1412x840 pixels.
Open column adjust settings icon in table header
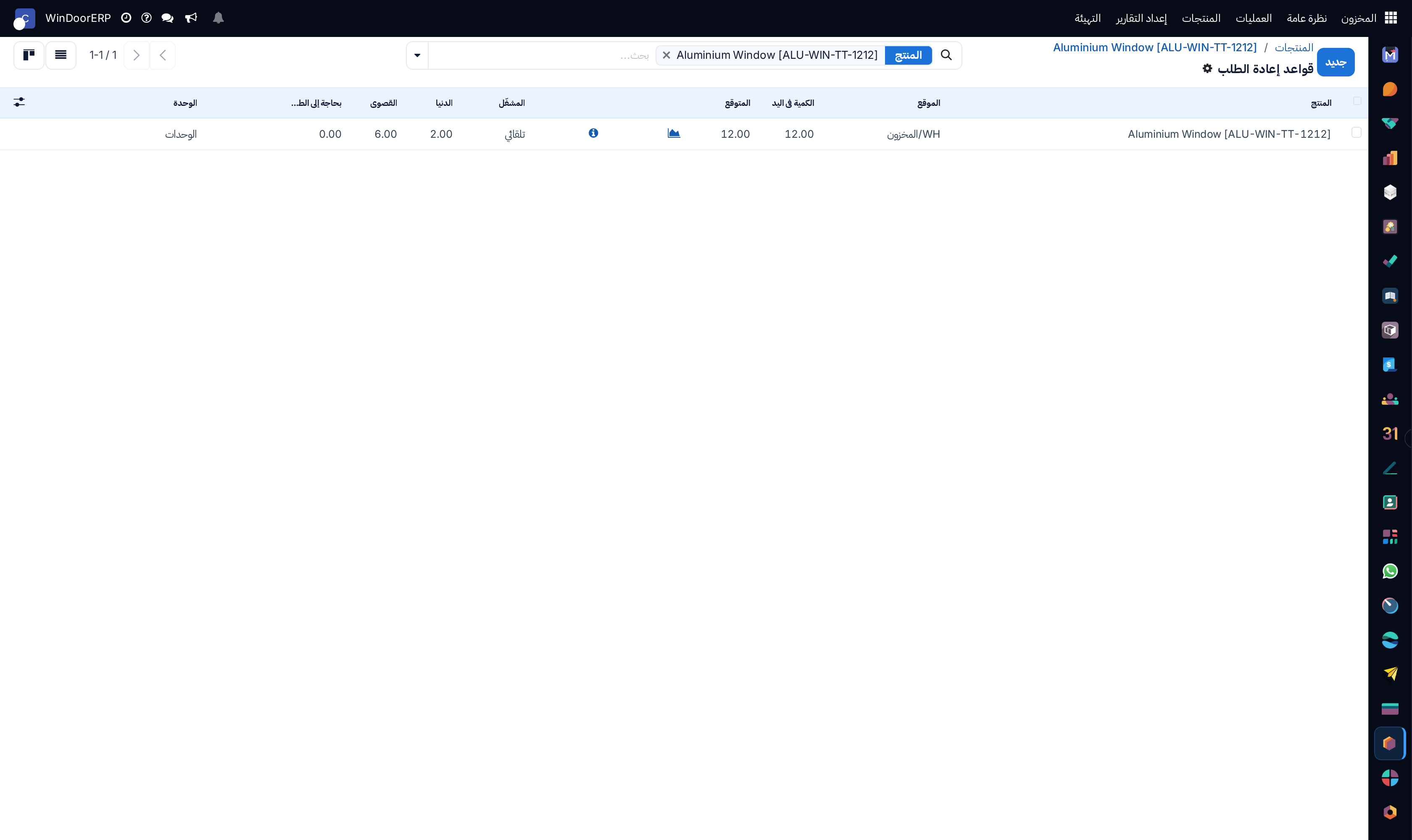[x=19, y=102]
